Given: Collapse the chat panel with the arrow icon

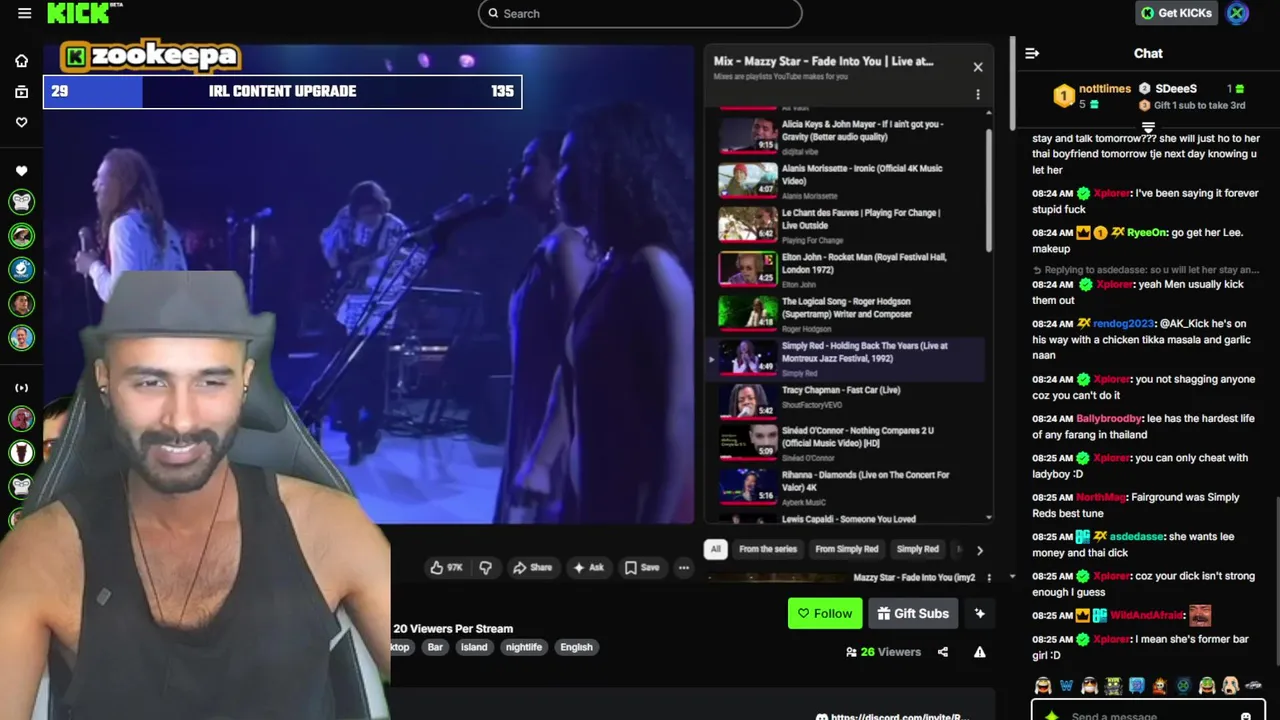Looking at the screenshot, I should coord(1032,54).
